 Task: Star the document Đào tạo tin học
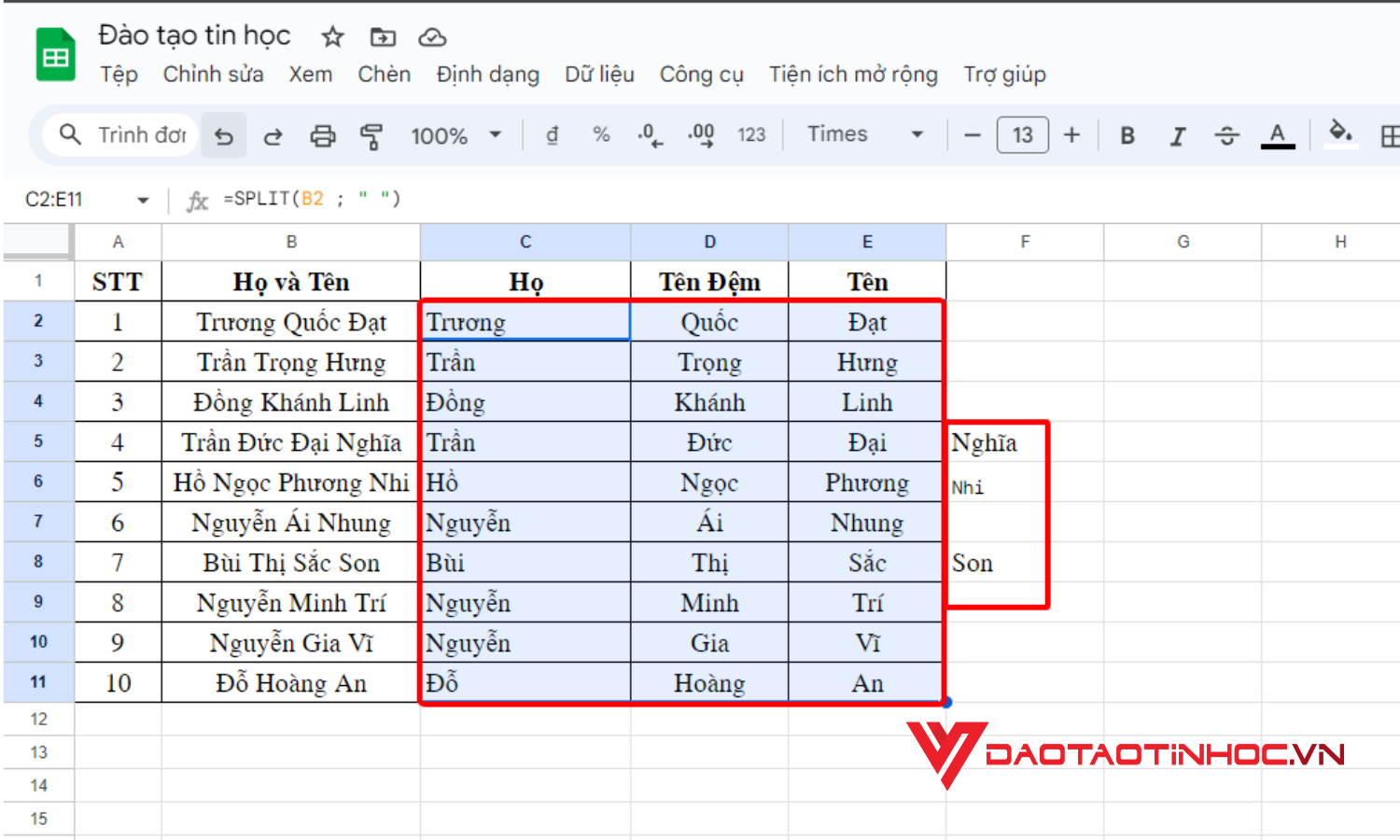pos(332,37)
